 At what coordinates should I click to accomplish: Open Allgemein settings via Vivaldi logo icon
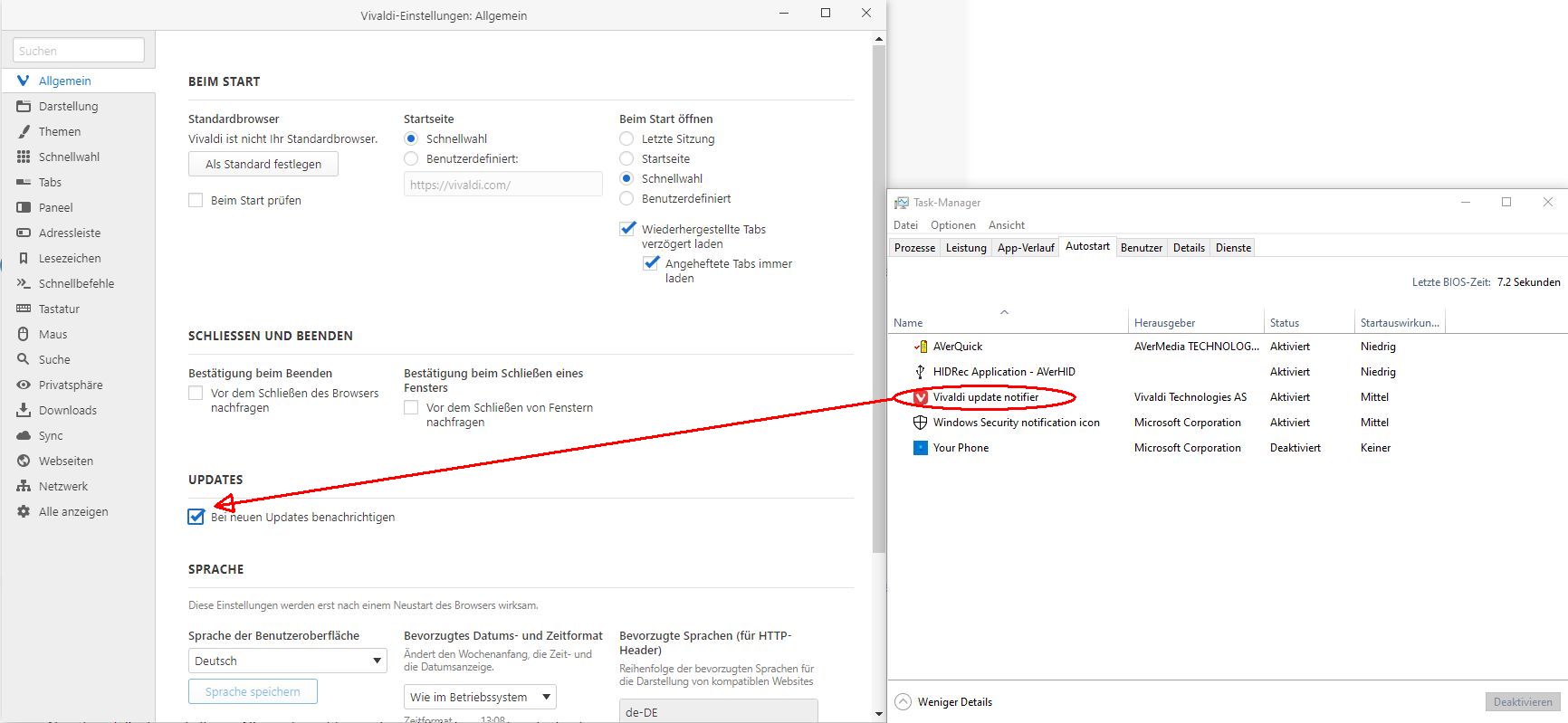24,81
